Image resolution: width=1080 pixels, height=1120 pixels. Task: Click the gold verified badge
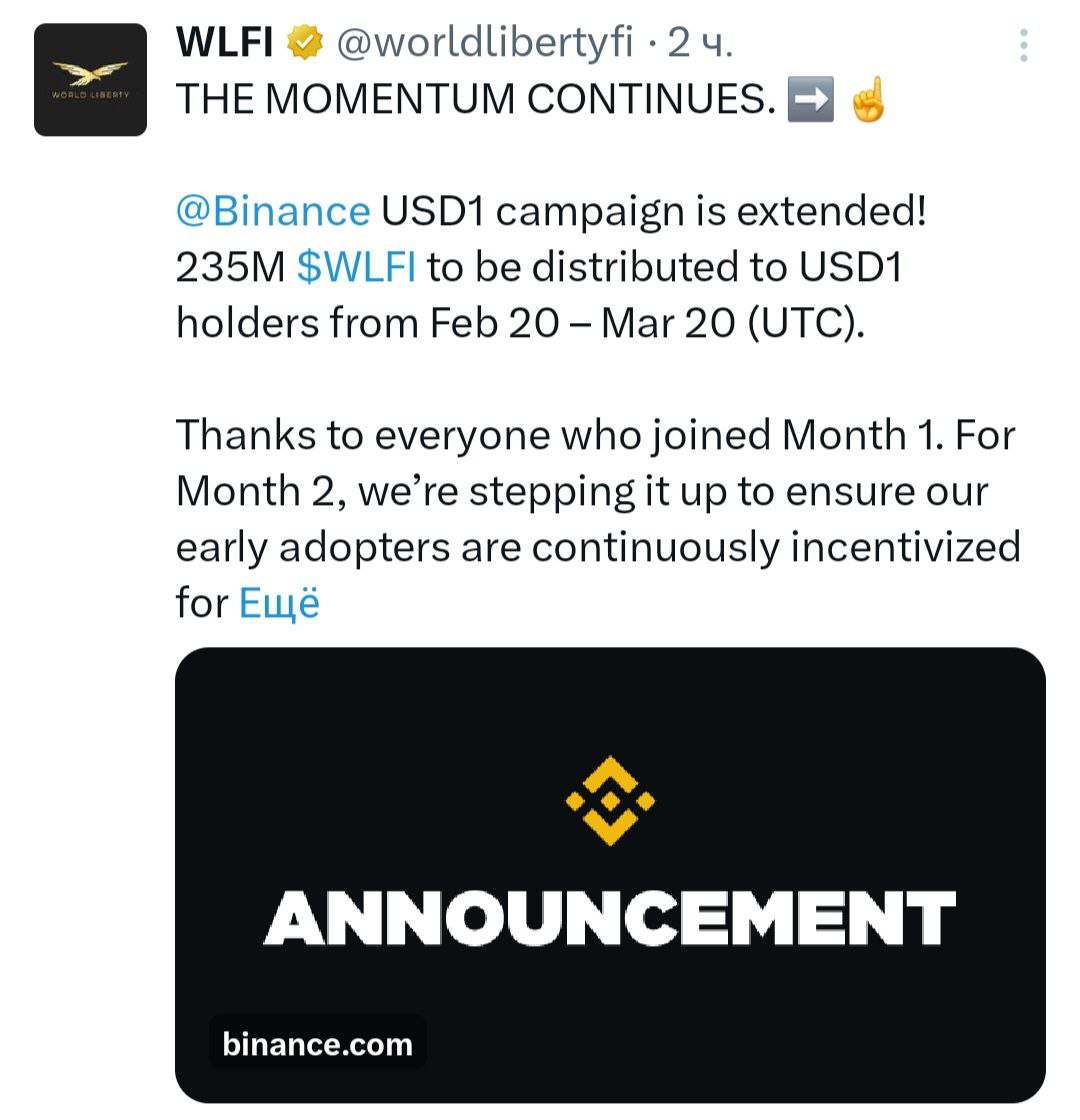306,43
